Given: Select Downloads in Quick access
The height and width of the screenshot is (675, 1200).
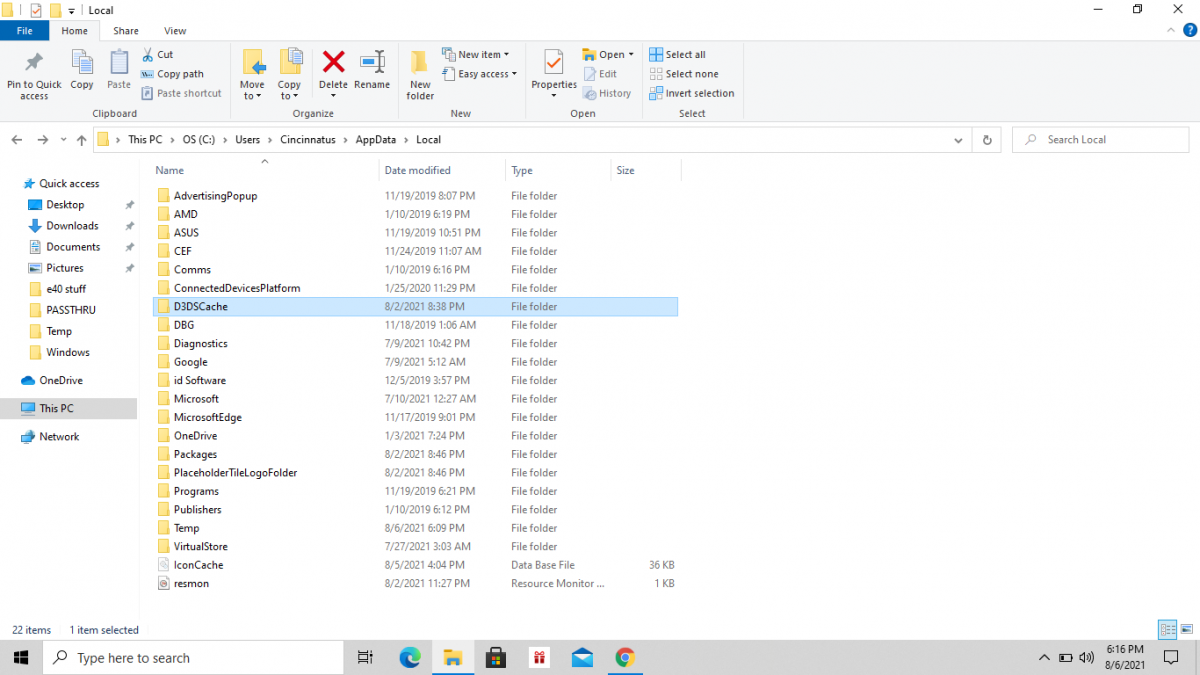Looking at the screenshot, I should point(72,226).
